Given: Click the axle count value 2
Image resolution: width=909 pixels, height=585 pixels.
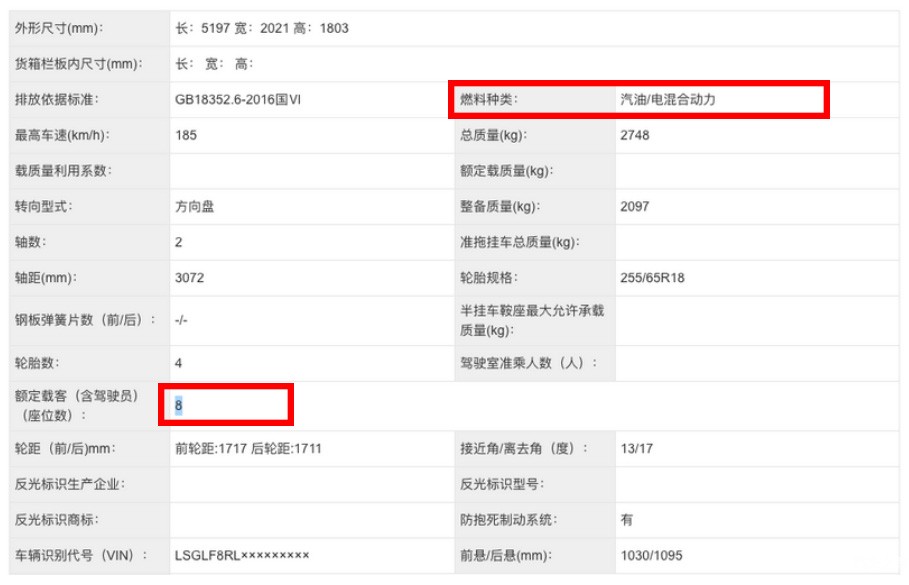Looking at the screenshot, I should click(179, 242).
